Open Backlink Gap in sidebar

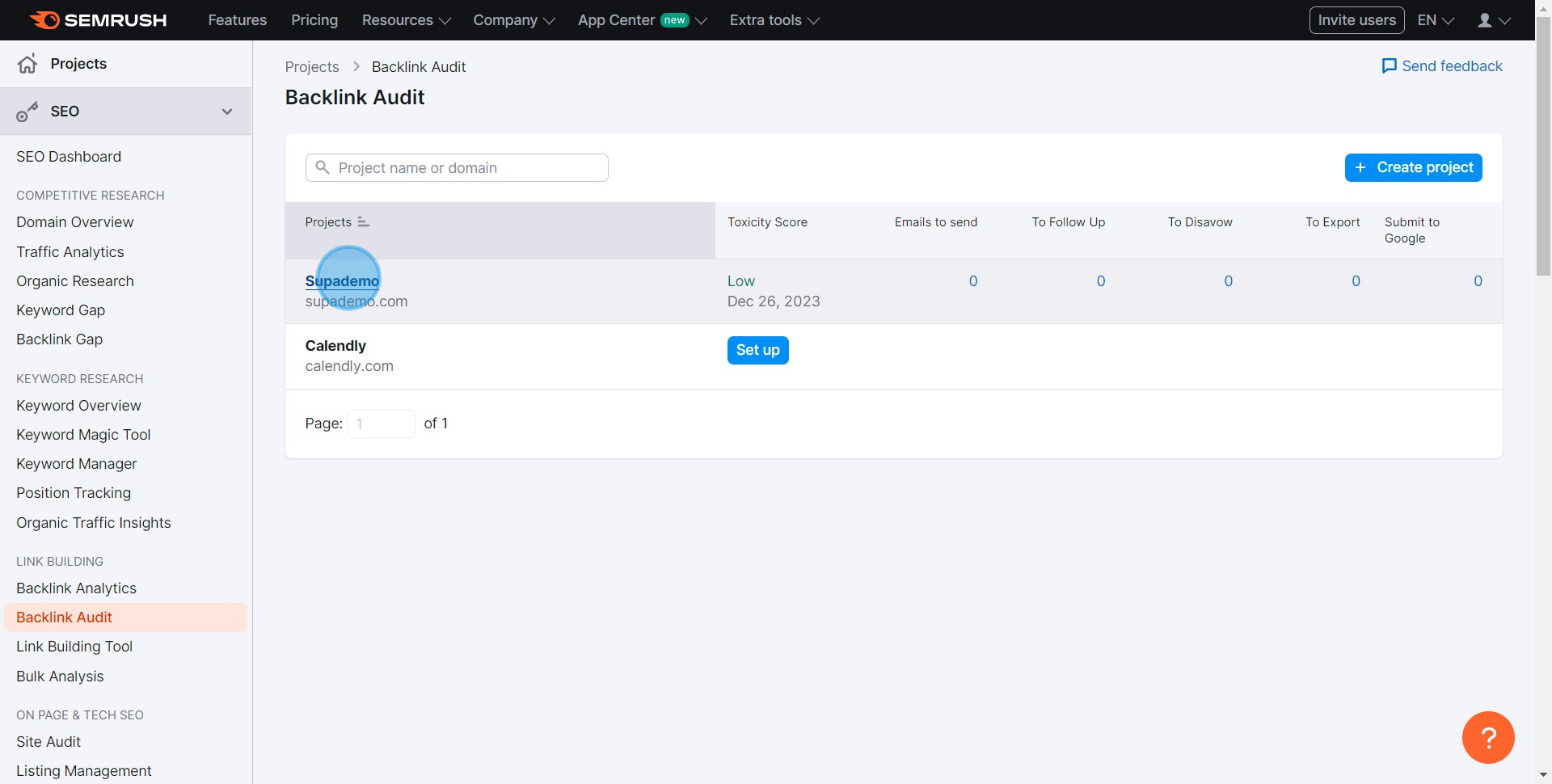pos(59,339)
